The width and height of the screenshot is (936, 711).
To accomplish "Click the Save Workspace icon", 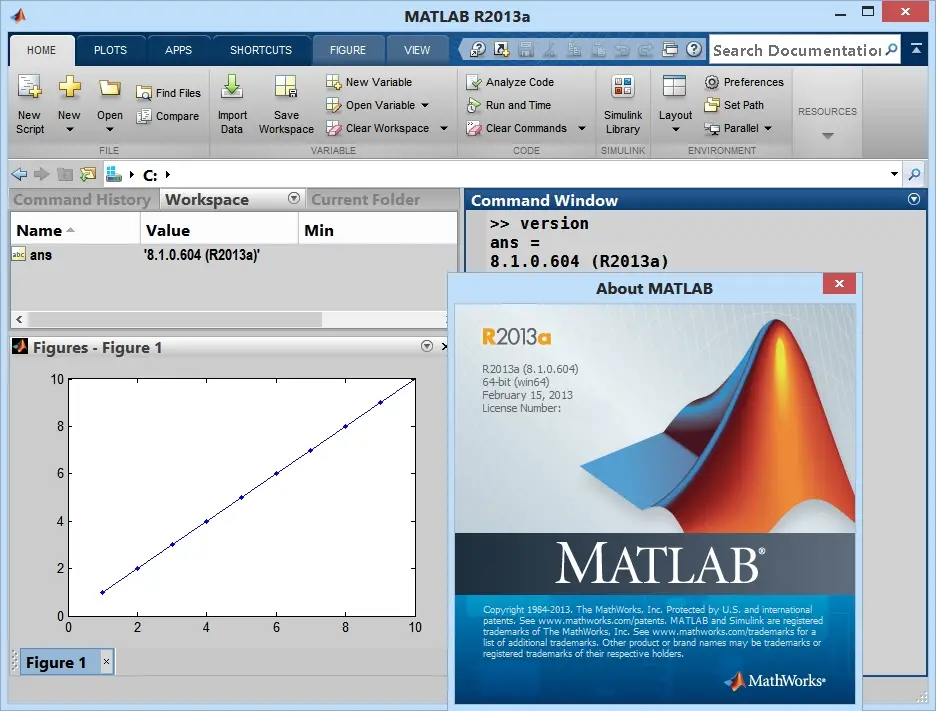I will point(285,87).
